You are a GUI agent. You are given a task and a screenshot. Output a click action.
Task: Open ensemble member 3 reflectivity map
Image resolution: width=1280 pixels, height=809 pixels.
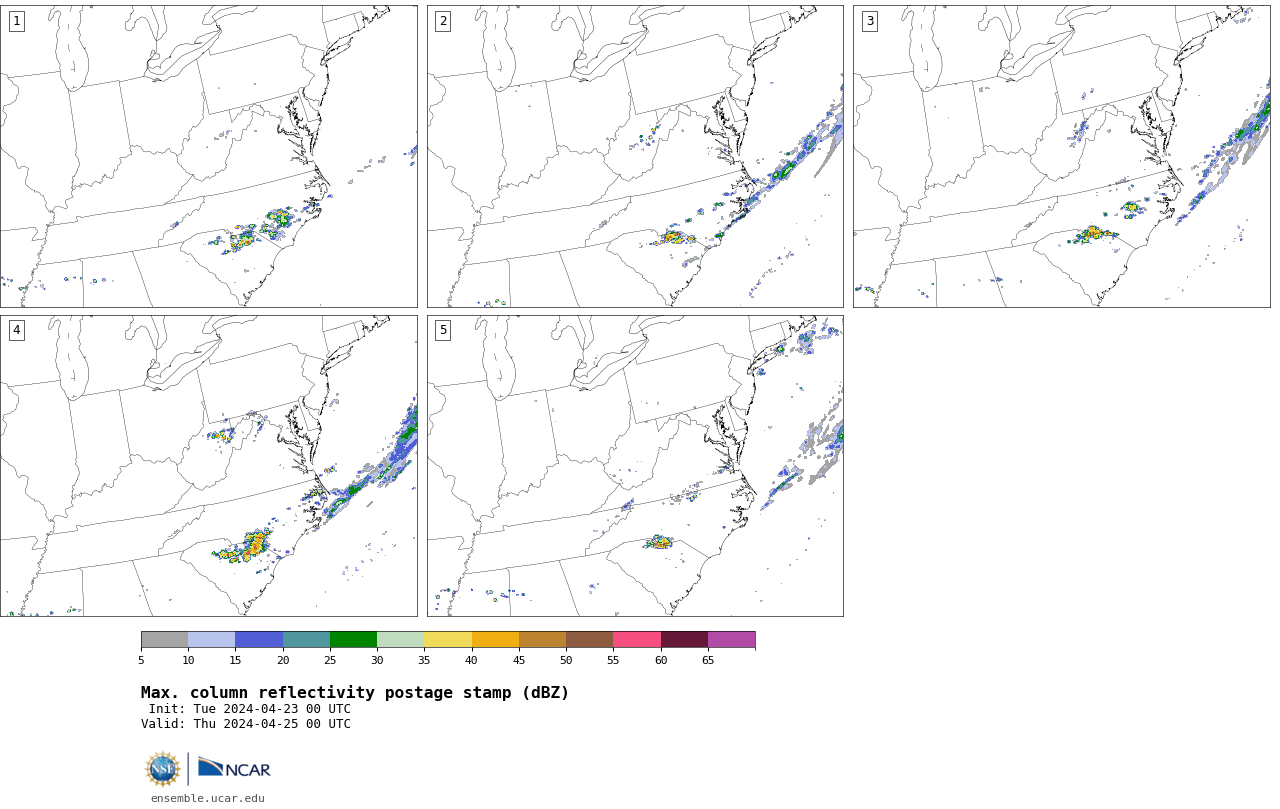pos(1061,156)
